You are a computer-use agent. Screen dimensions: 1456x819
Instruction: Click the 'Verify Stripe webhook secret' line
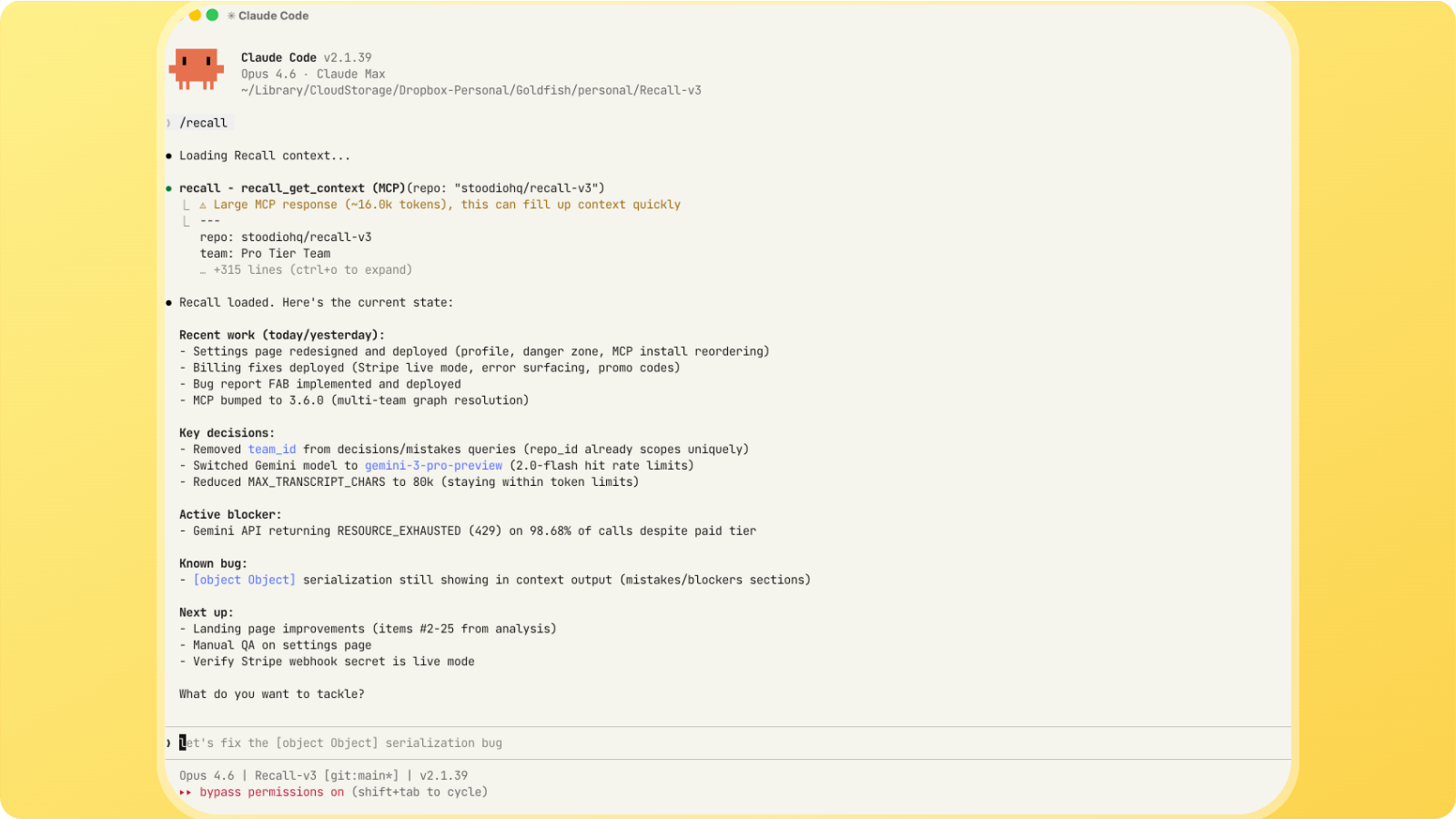(327, 662)
